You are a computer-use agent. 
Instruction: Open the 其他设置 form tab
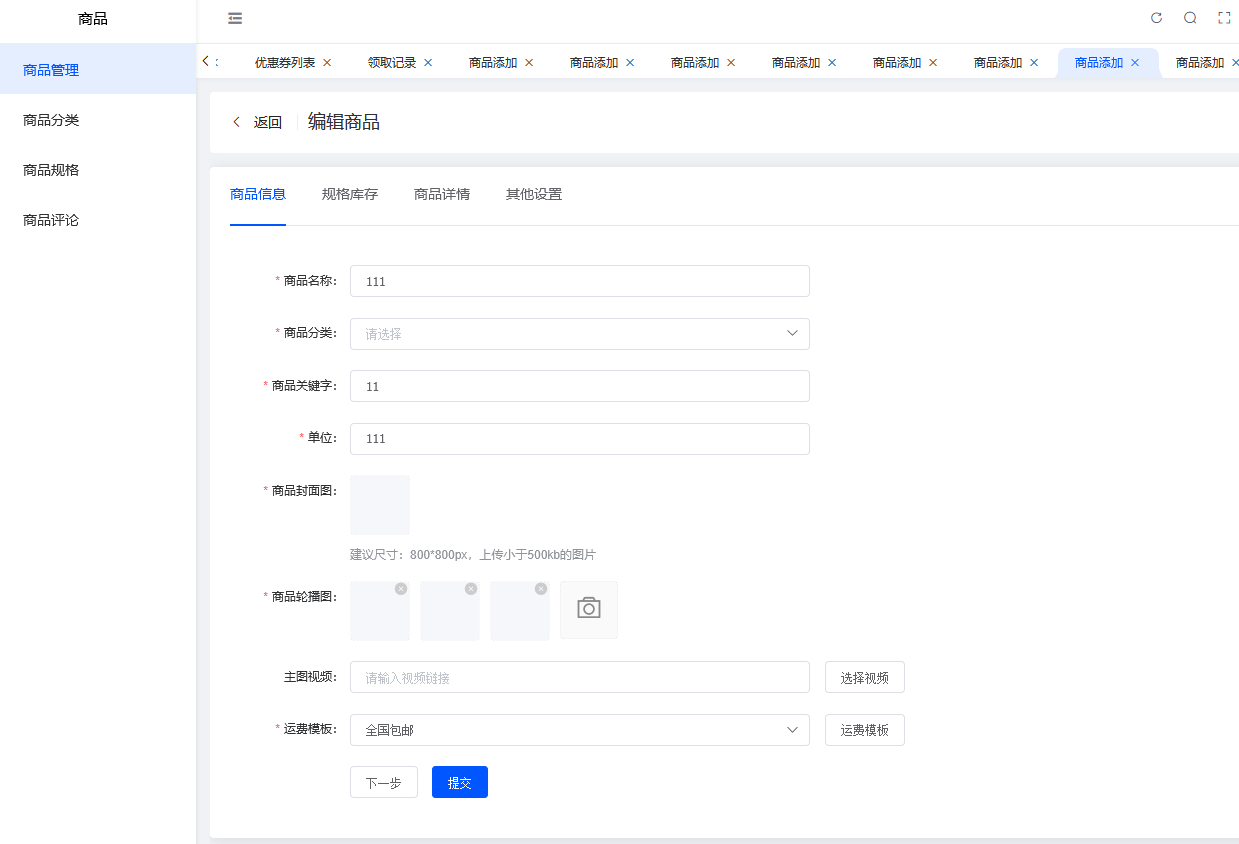pos(534,194)
